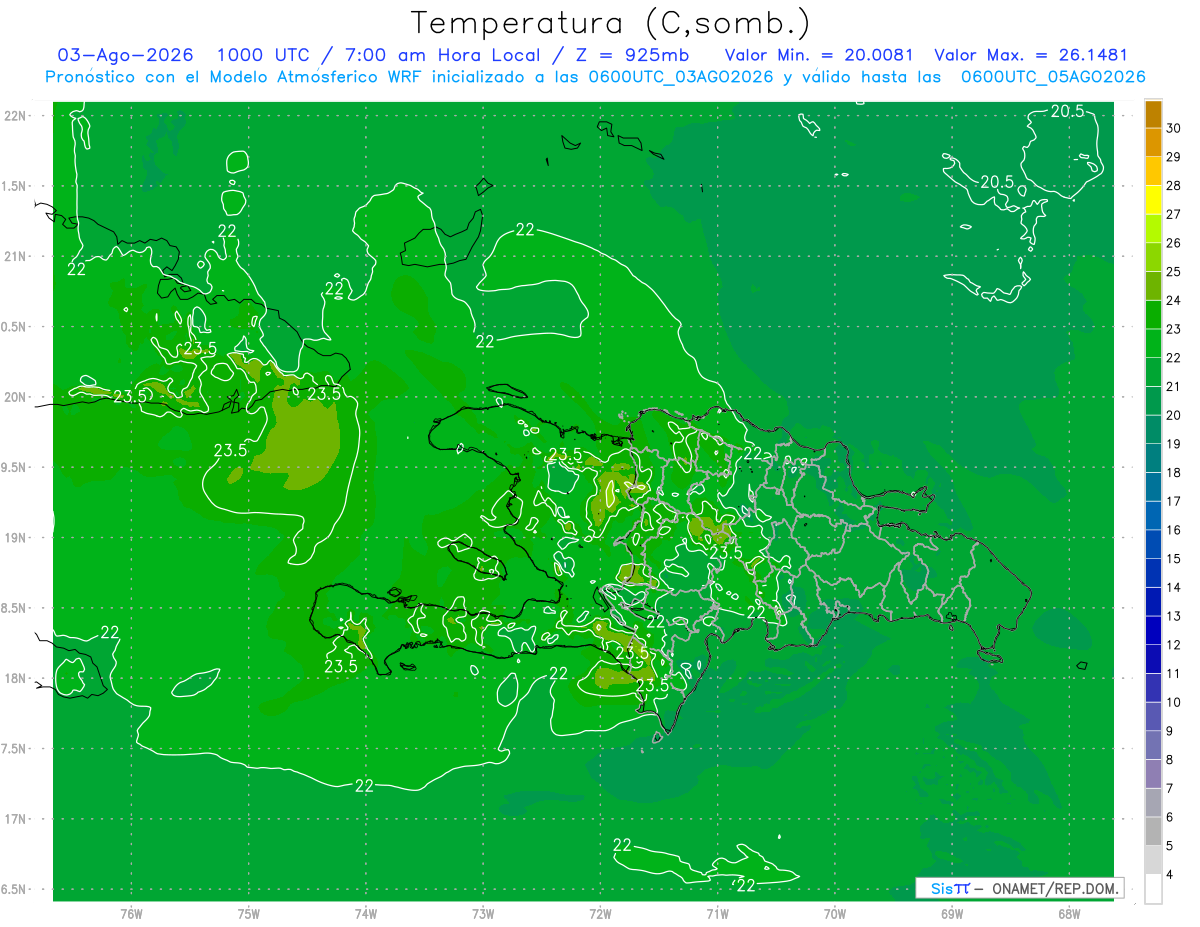Click the "76W" longitude axis label
This screenshot has width=1200, height=927.
click(131, 914)
